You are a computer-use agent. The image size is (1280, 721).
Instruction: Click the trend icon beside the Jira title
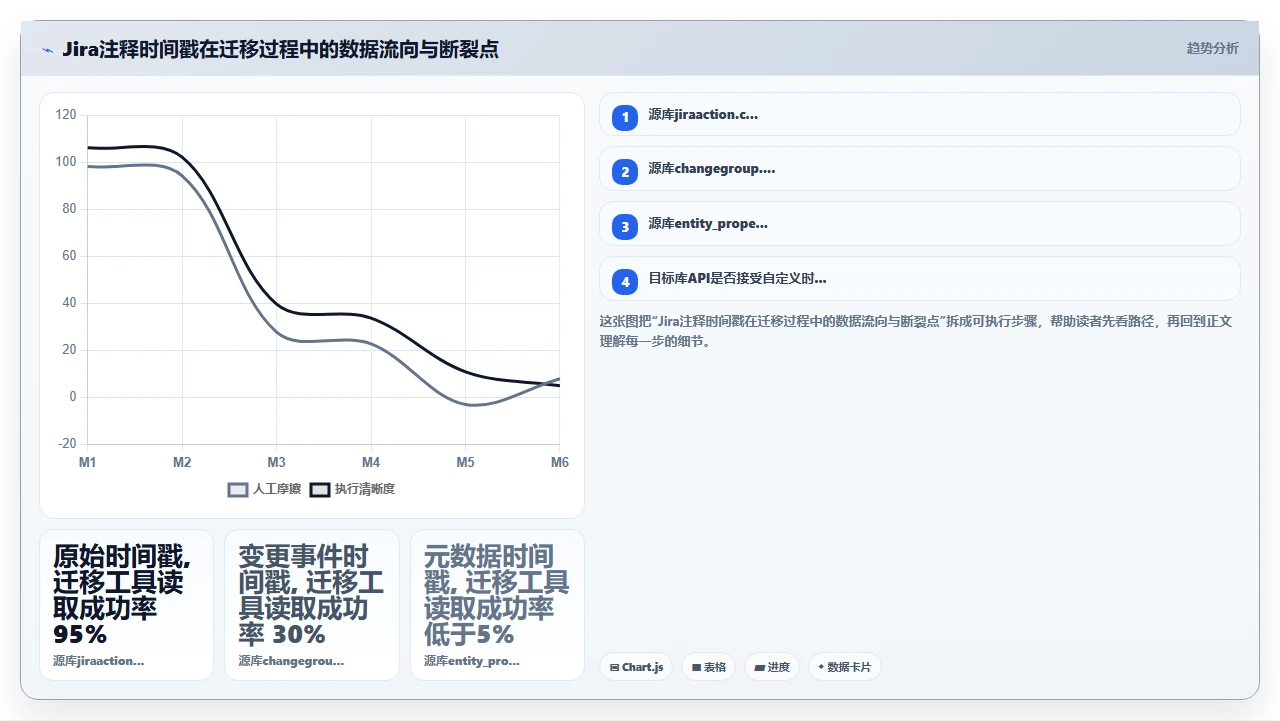(47, 49)
